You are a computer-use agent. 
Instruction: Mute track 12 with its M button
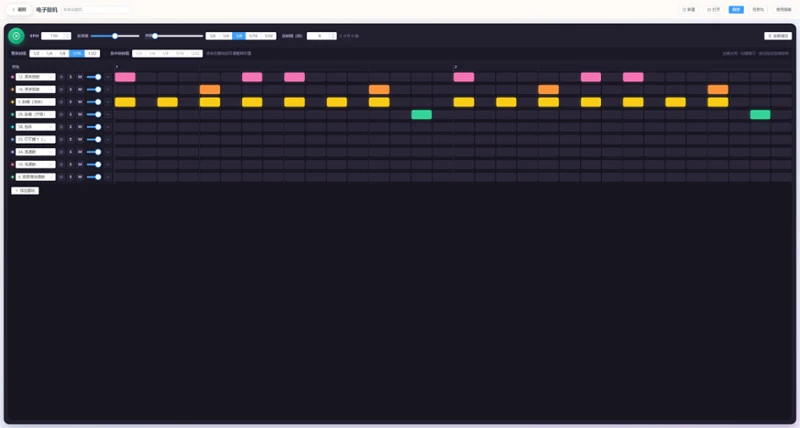point(80,77)
